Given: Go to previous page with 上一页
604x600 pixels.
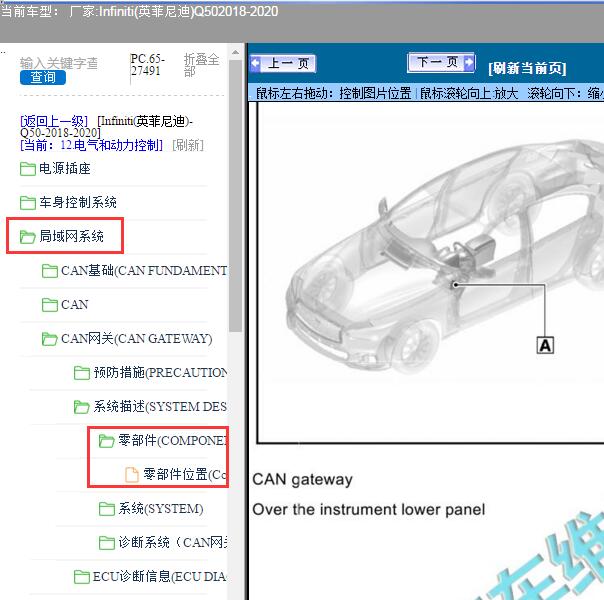Looking at the screenshot, I should pos(283,64).
